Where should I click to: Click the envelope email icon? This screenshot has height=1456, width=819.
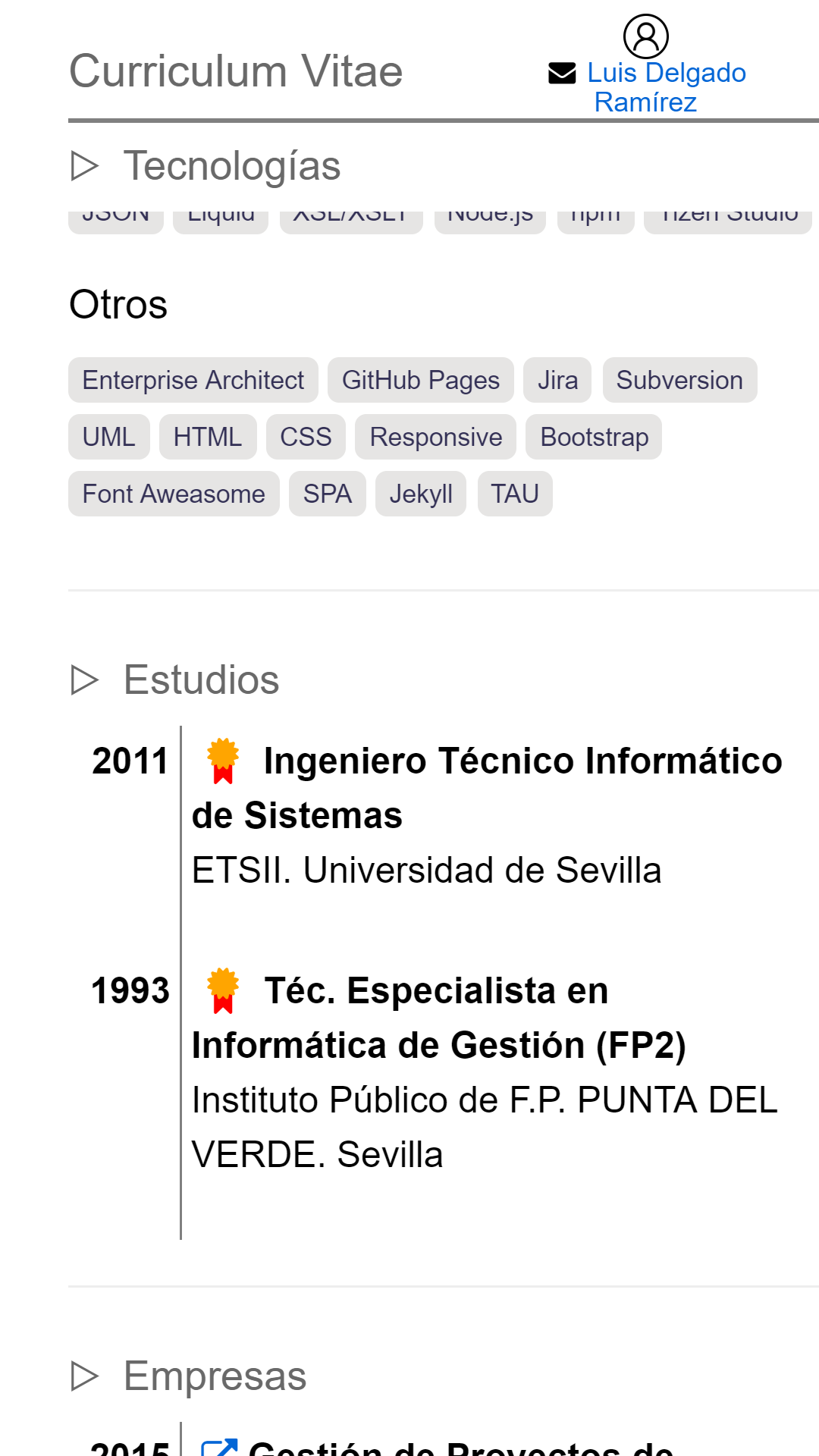pyautogui.click(x=562, y=74)
